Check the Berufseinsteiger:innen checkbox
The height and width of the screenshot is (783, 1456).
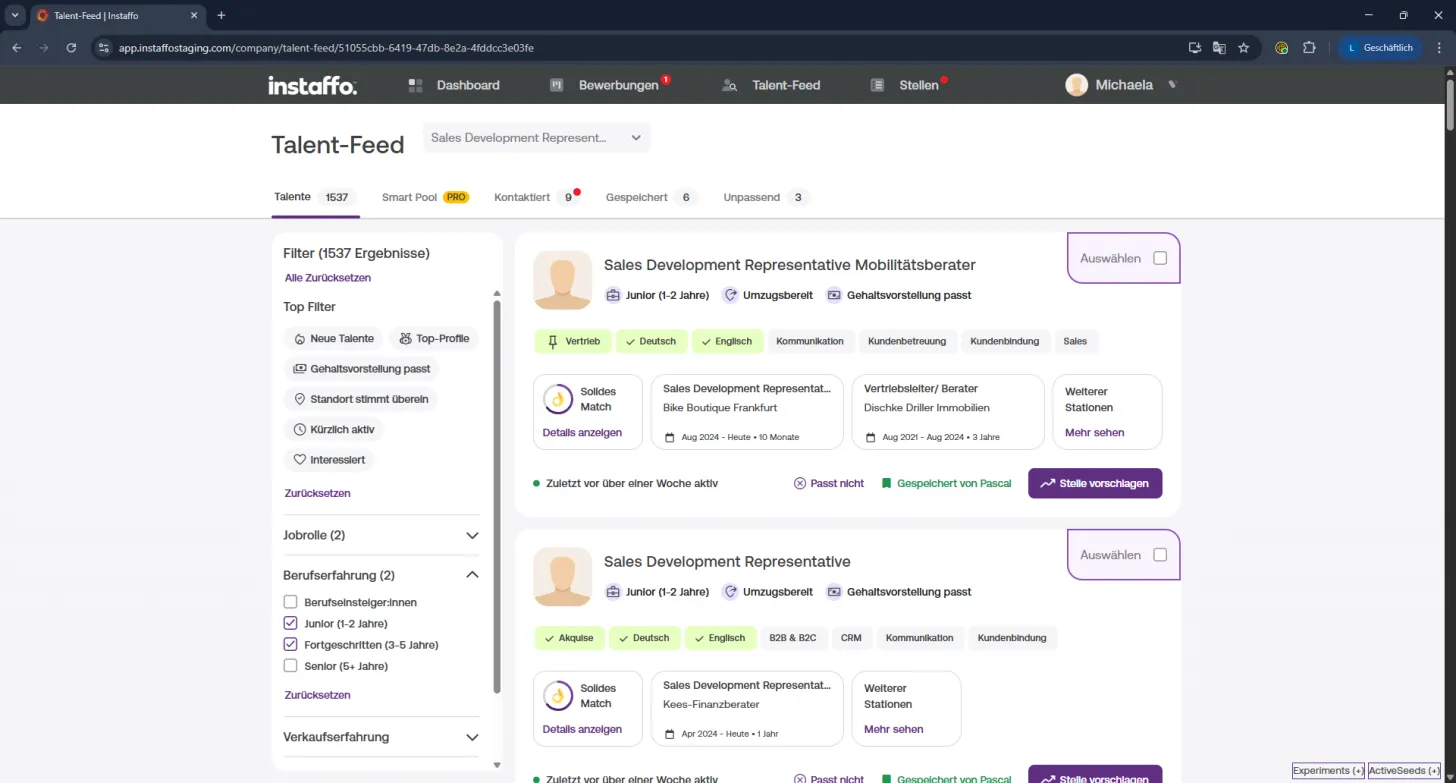[x=291, y=602]
